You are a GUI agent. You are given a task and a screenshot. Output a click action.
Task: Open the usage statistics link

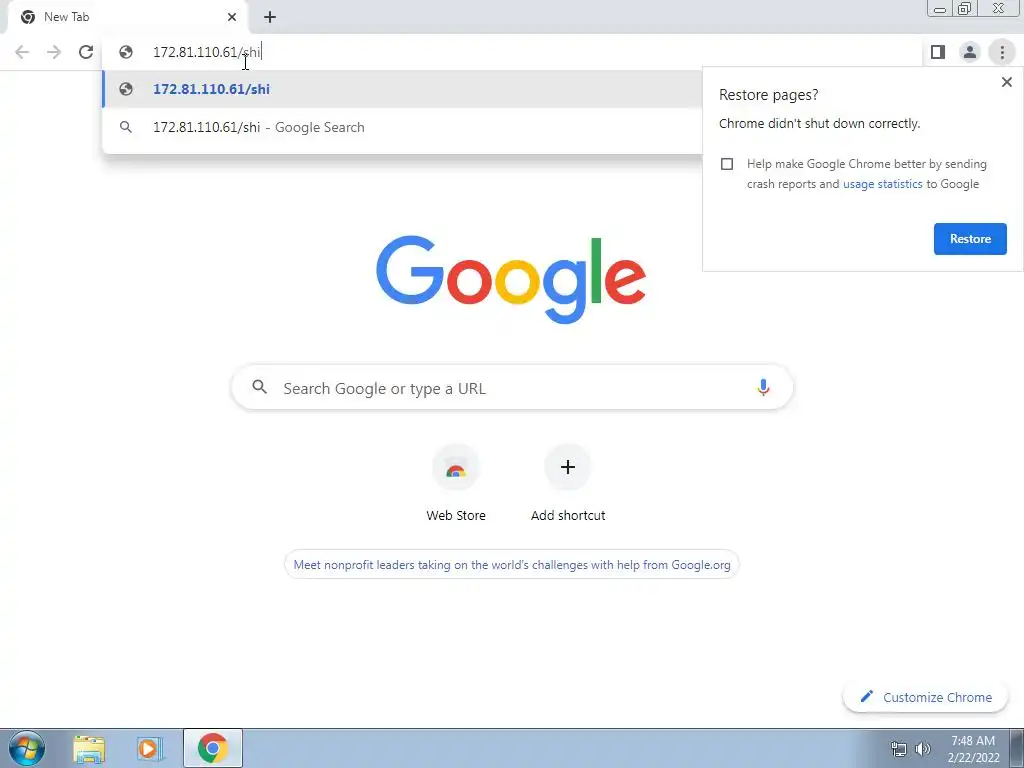click(x=882, y=184)
